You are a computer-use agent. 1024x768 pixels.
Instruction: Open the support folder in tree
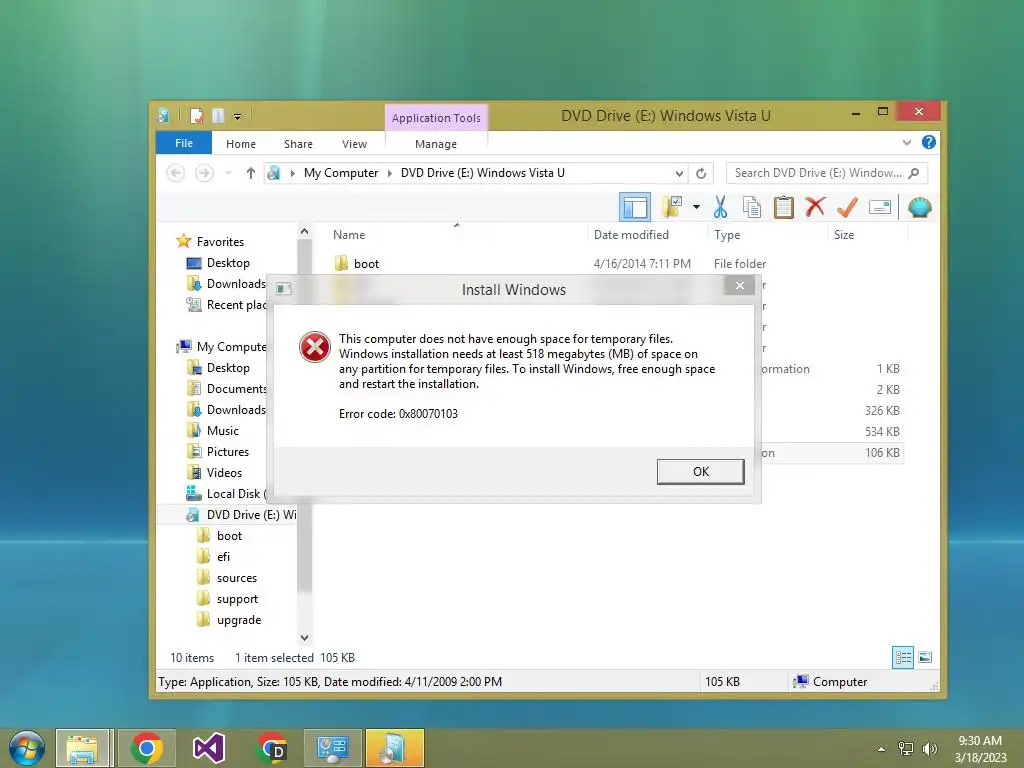pyautogui.click(x=237, y=599)
